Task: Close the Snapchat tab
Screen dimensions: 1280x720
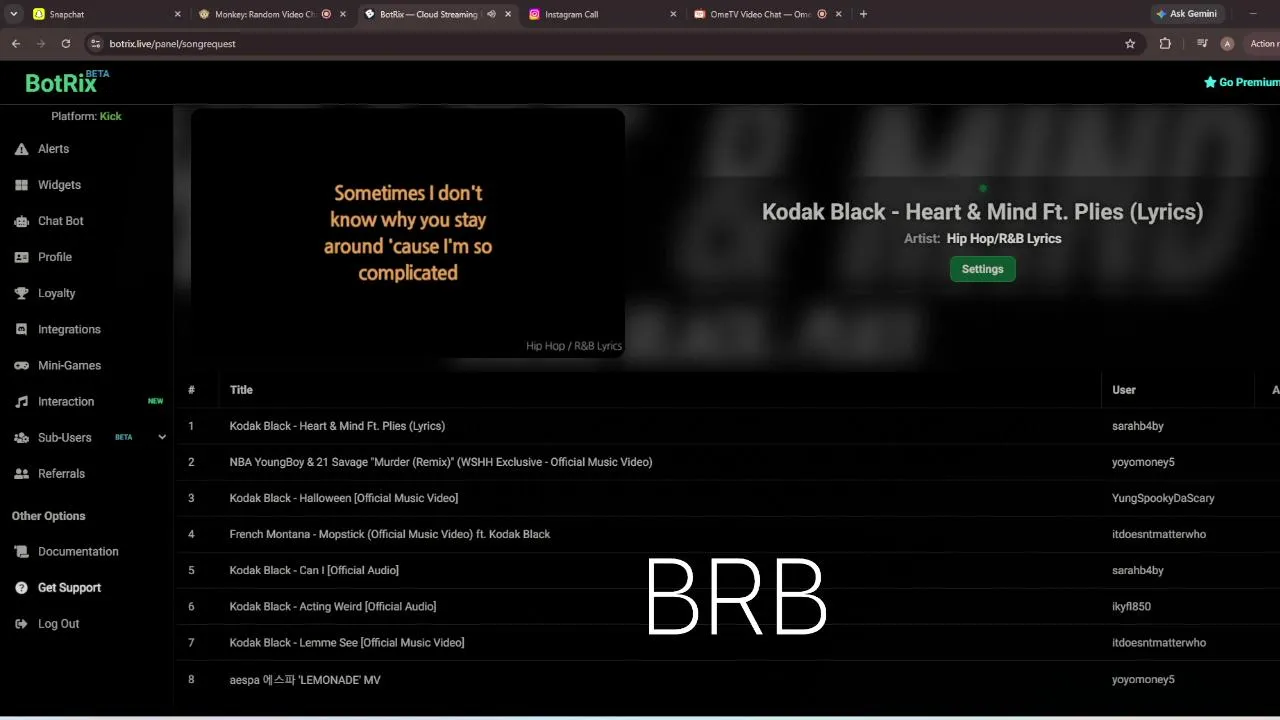Action: click(178, 14)
